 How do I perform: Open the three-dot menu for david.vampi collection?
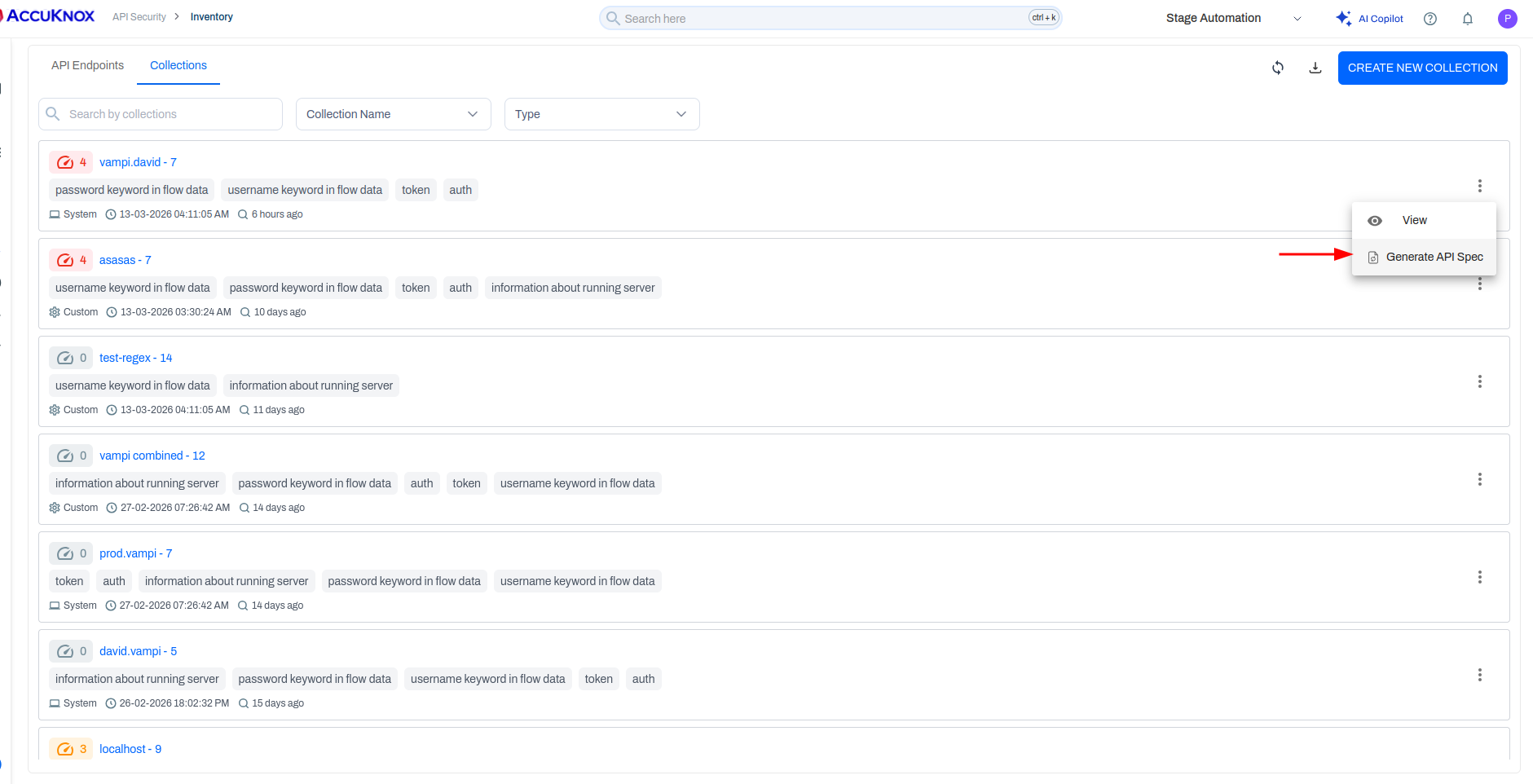click(1480, 675)
